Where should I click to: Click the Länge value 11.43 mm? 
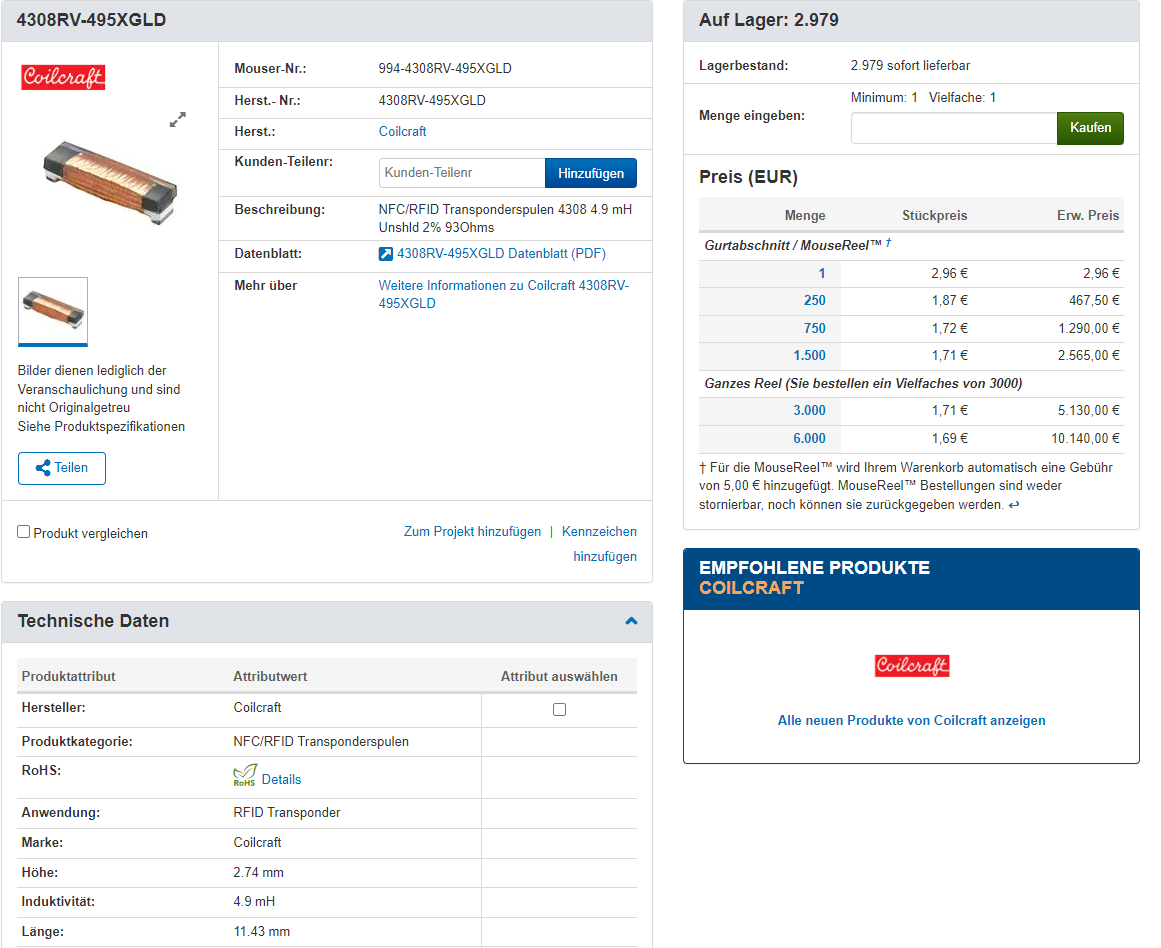261,932
